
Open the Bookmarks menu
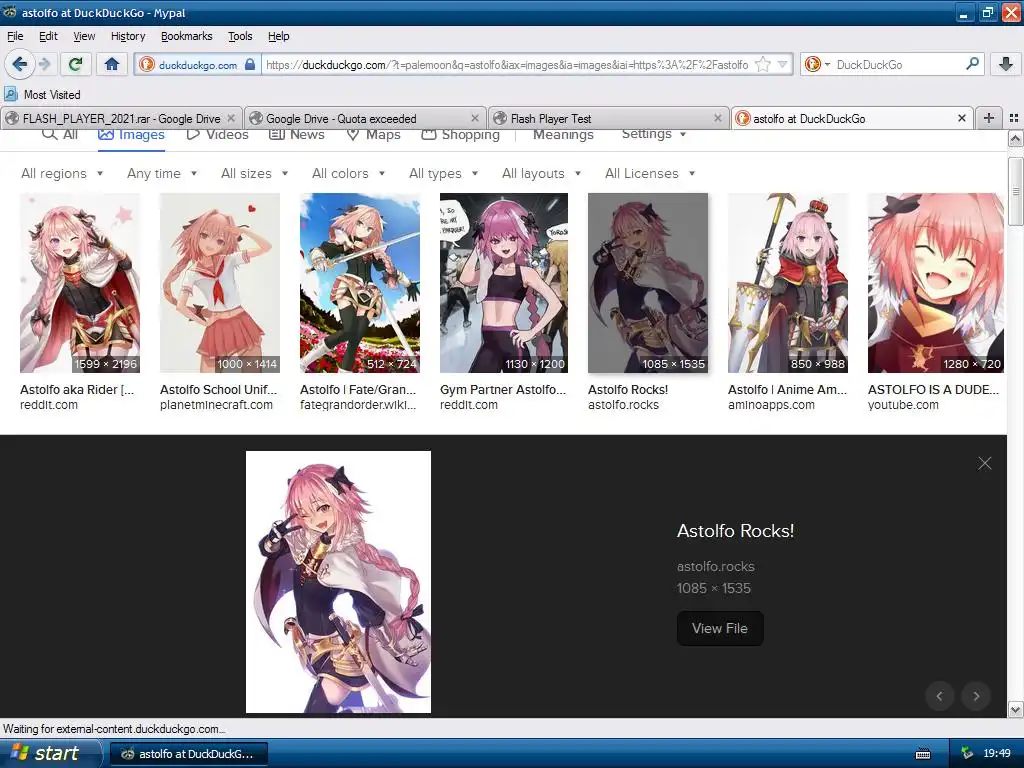187,36
